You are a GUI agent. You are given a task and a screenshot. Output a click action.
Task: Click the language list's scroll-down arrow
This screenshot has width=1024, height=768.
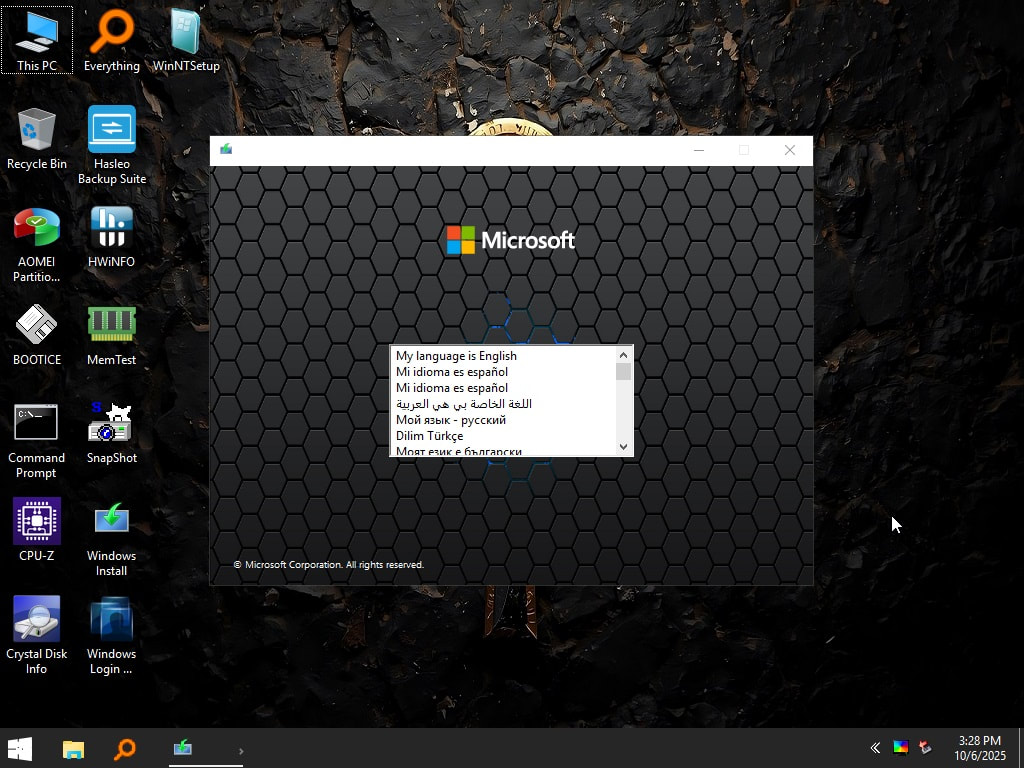(x=623, y=447)
